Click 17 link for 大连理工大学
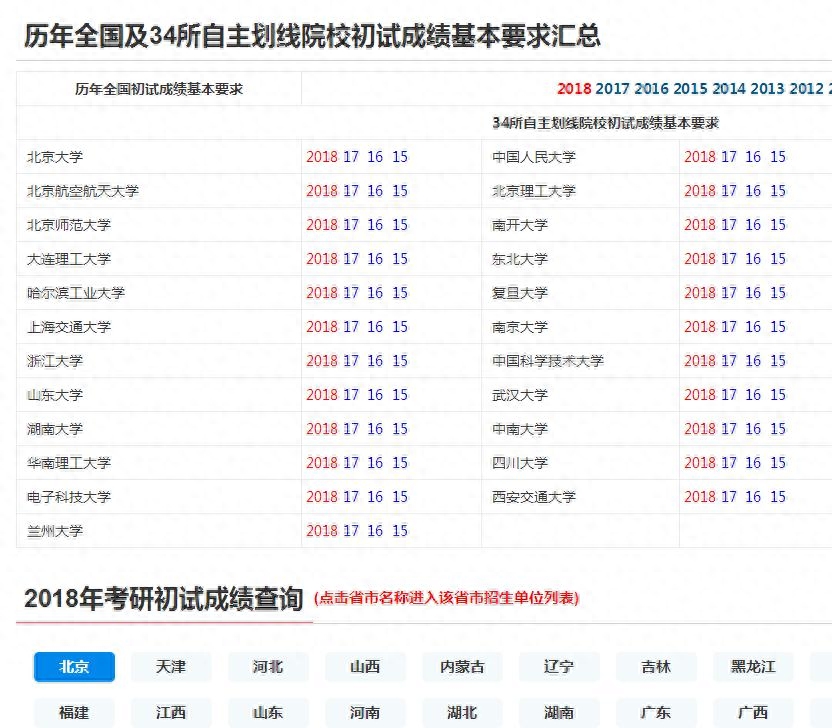The image size is (832, 728). (351, 258)
